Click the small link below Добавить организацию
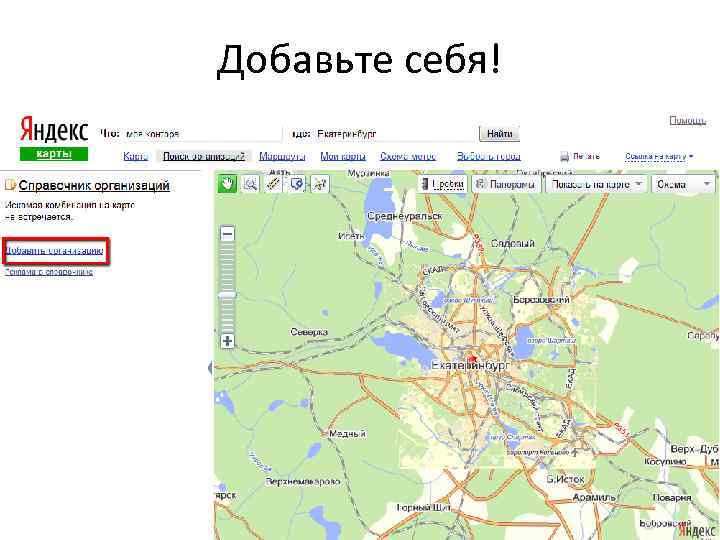 (49, 272)
